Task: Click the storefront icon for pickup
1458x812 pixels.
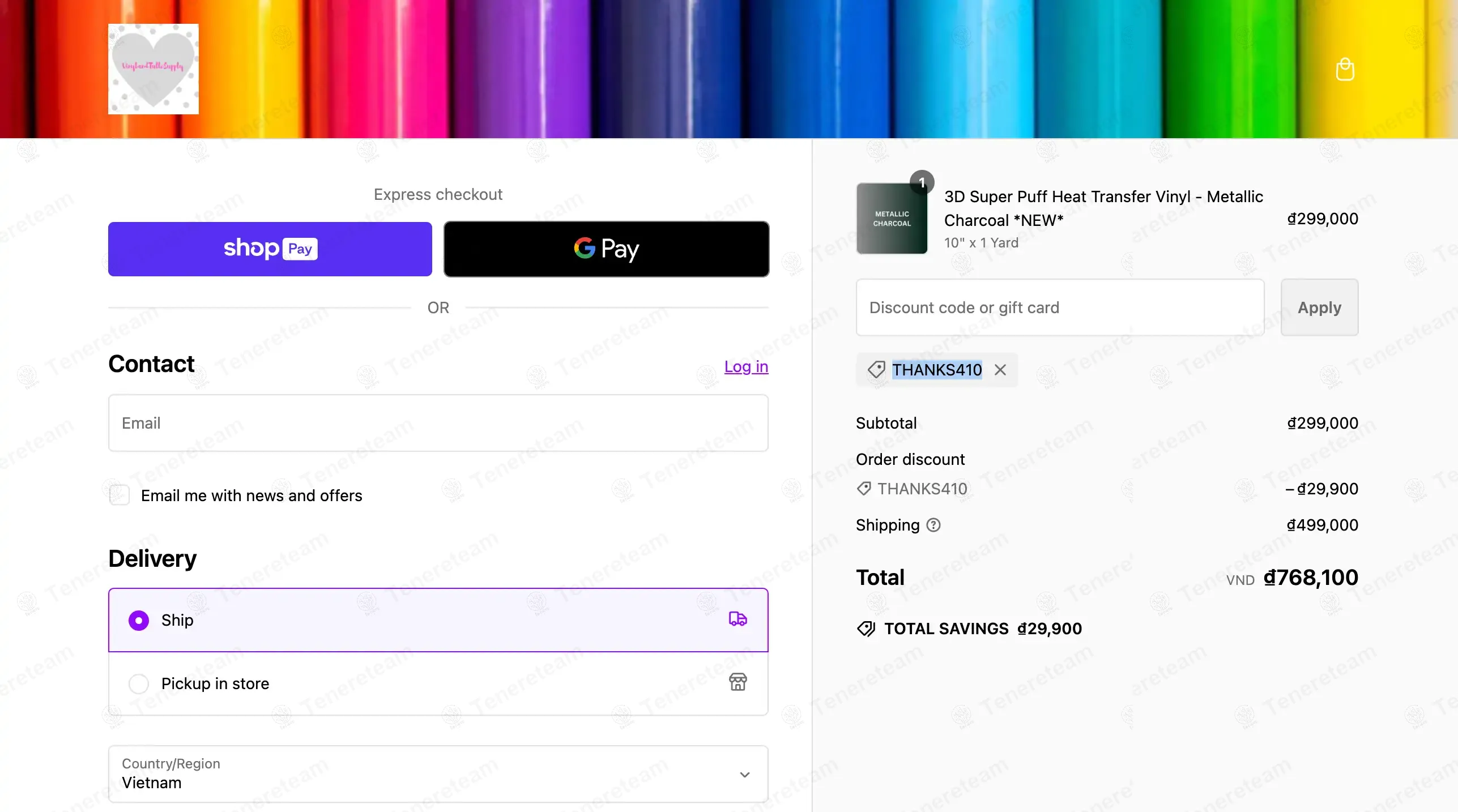Action: point(737,682)
